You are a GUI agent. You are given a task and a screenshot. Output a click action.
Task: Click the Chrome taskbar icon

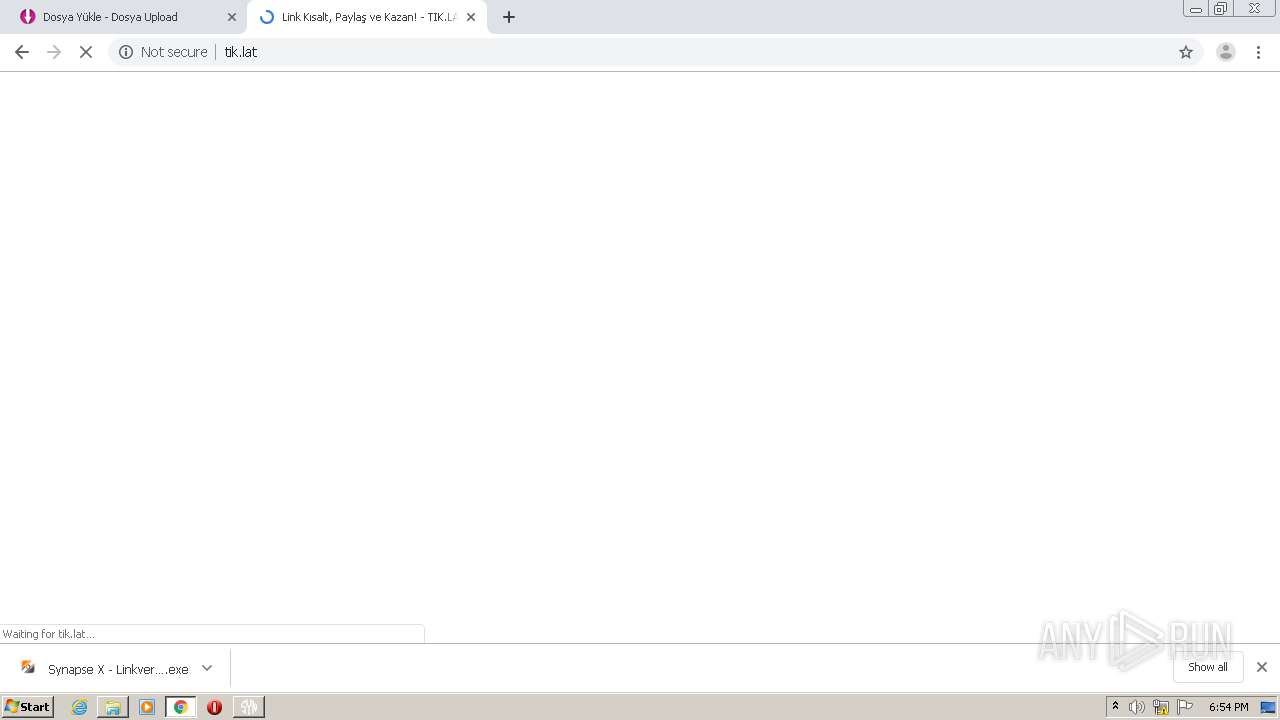click(180, 707)
